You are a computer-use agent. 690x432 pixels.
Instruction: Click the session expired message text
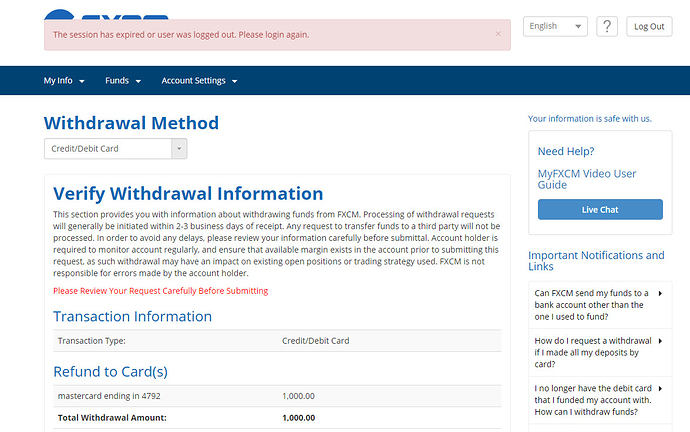pyautogui.click(x=181, y=34)
